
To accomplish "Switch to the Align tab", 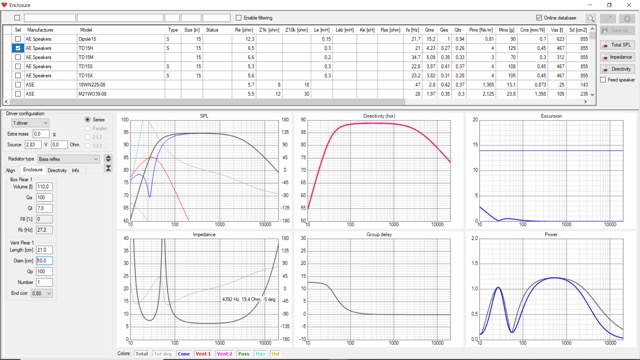I will pyautogui.click(x=10, y=170).
